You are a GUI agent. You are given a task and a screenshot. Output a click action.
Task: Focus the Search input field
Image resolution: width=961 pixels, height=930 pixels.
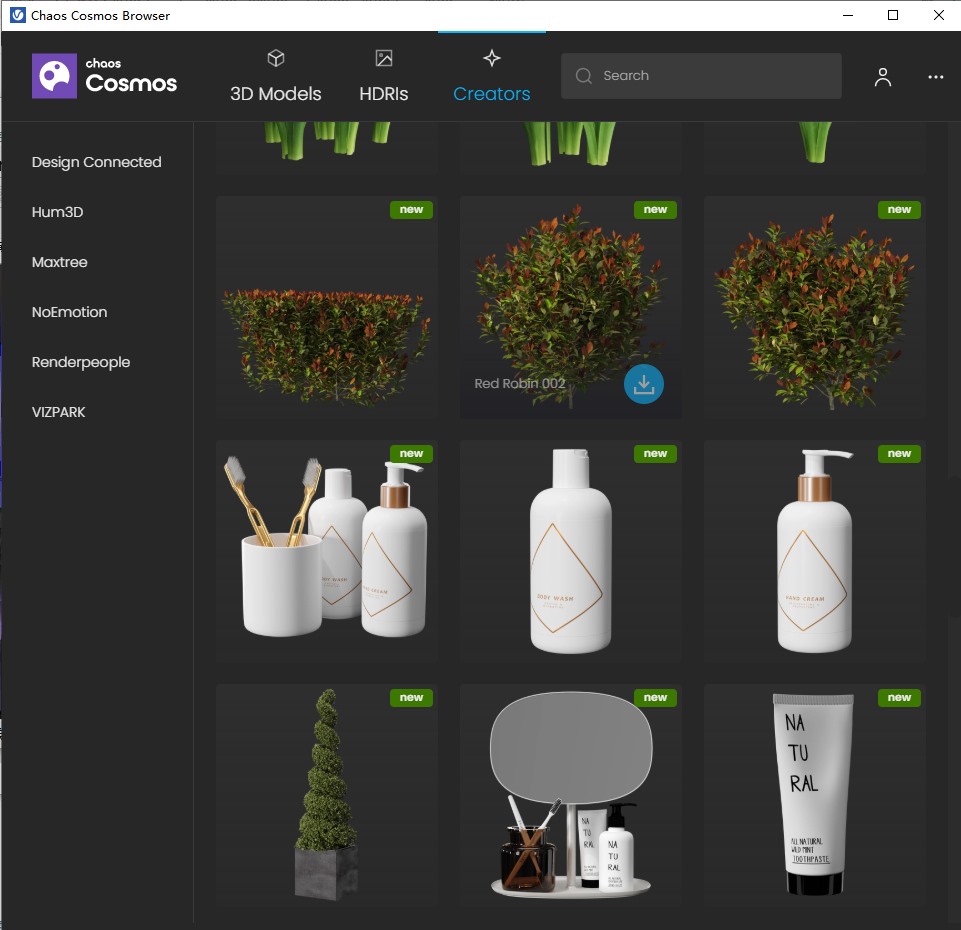click(701, 75)
